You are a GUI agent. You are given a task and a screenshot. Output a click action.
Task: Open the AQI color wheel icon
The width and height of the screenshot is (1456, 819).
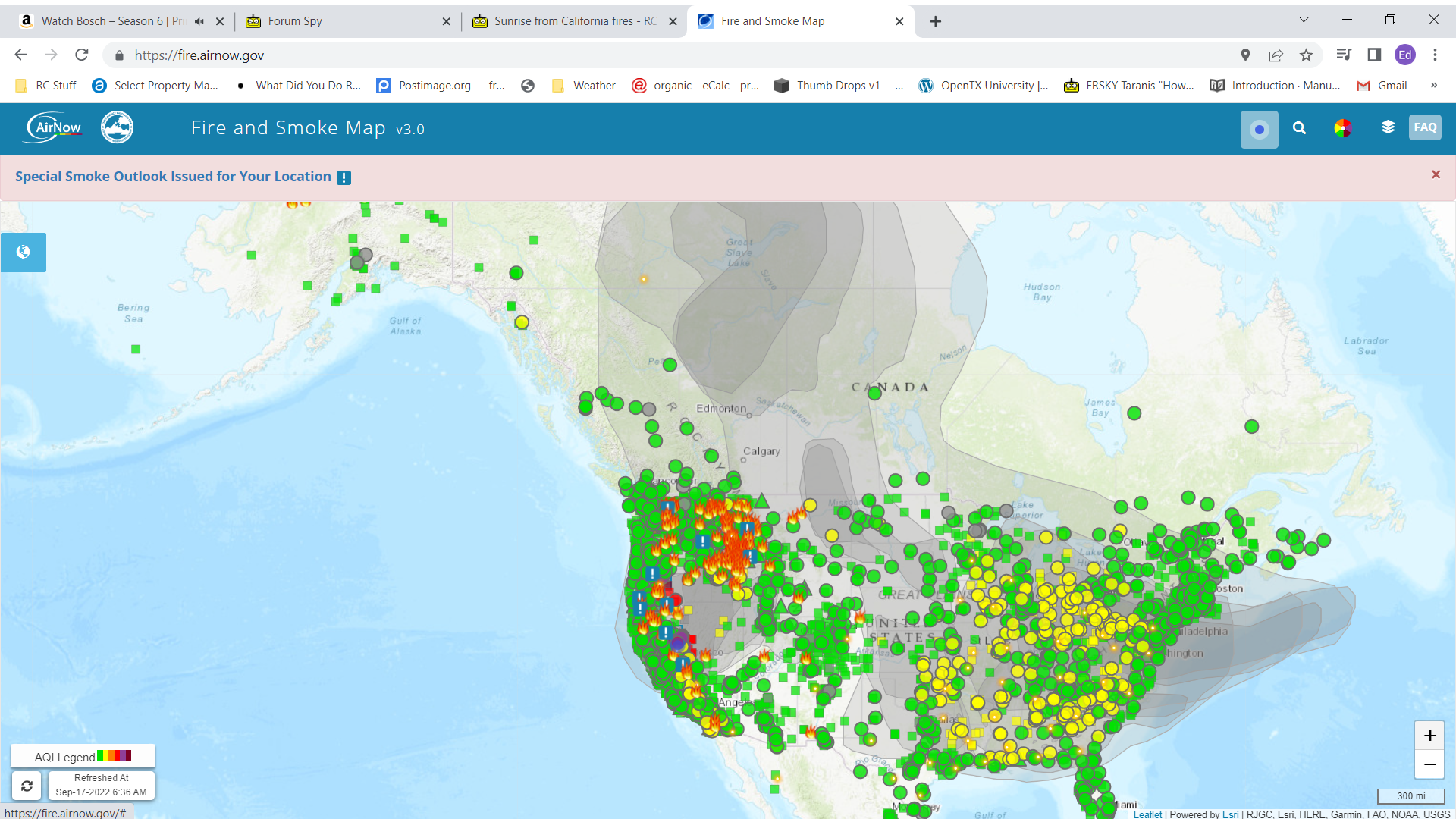click(1342, 128)
